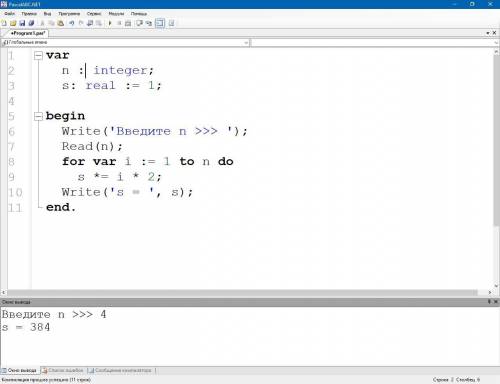Save the program with the floppy disk icon
The image size is (500, 384).
pyautogui.click(x=22, y=23)
